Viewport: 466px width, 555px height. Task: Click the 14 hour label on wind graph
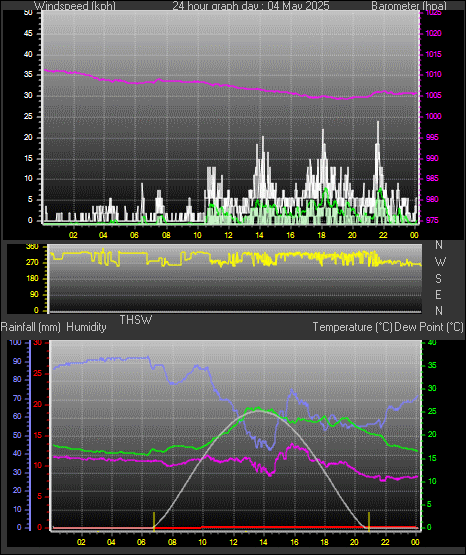259,235
